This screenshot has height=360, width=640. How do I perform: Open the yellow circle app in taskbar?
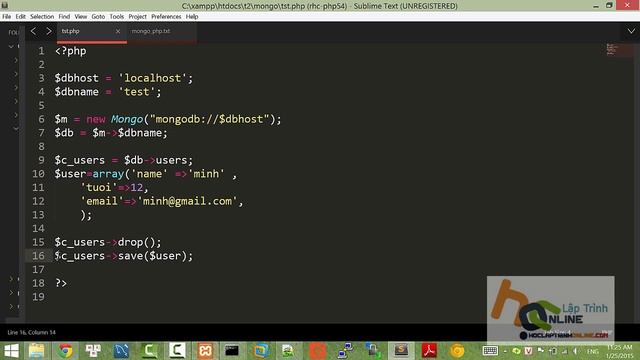(x=457, y=351)
